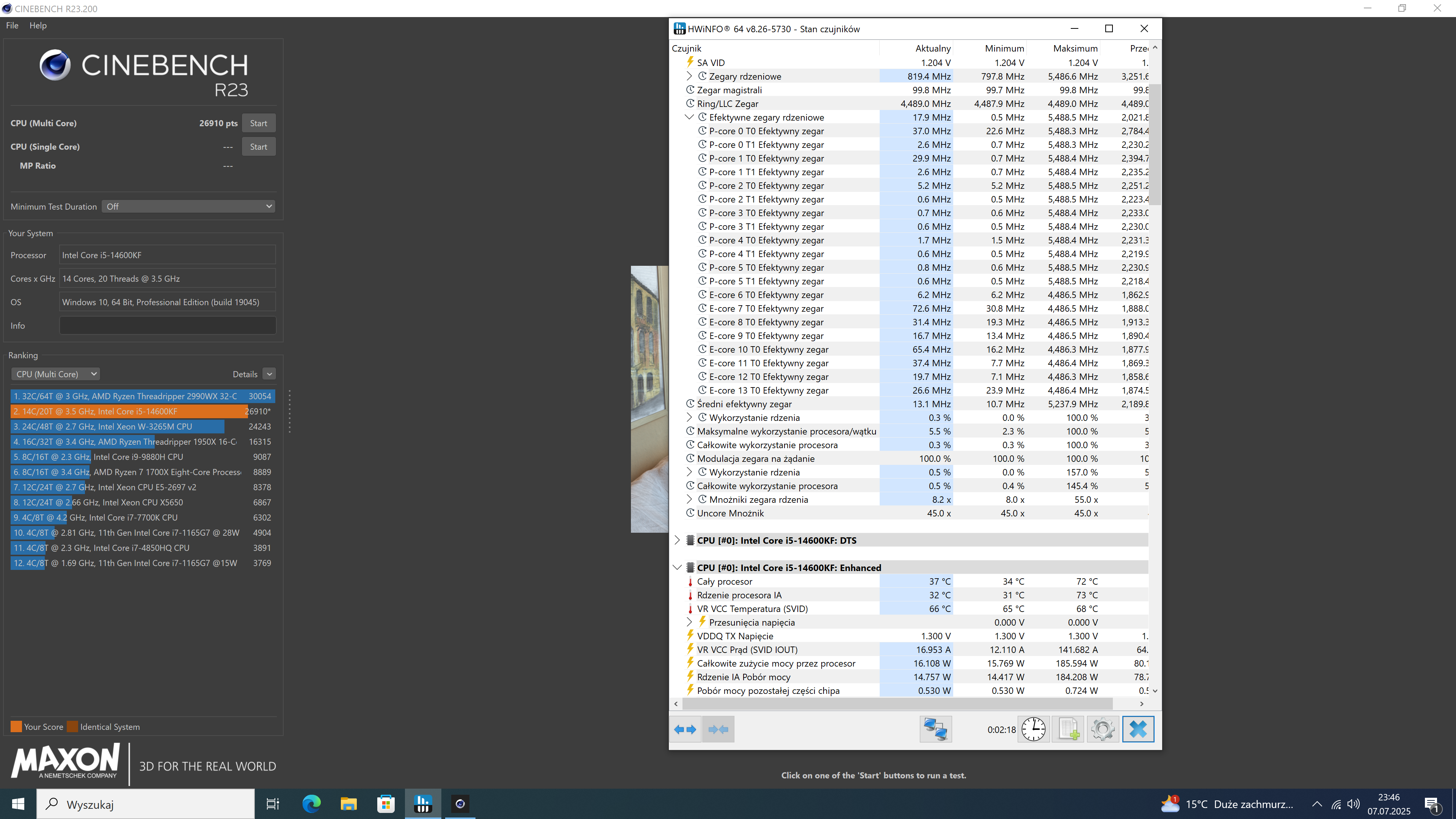Screen dimensions: 1456x819
Task: Start the CPU Single Core test
Action: click(x=258, y=146)
